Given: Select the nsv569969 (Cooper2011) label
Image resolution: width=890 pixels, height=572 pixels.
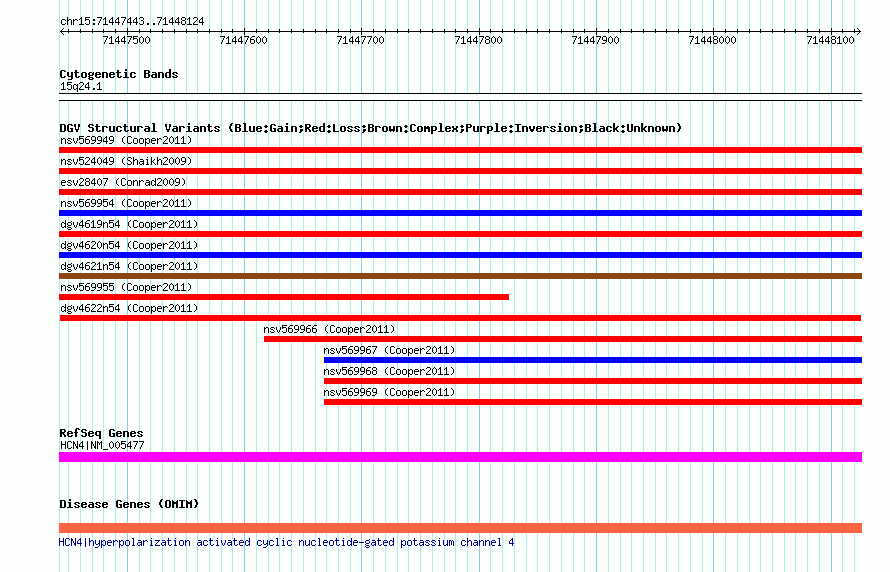Looking at the screenshot, I should pos(389,392).
